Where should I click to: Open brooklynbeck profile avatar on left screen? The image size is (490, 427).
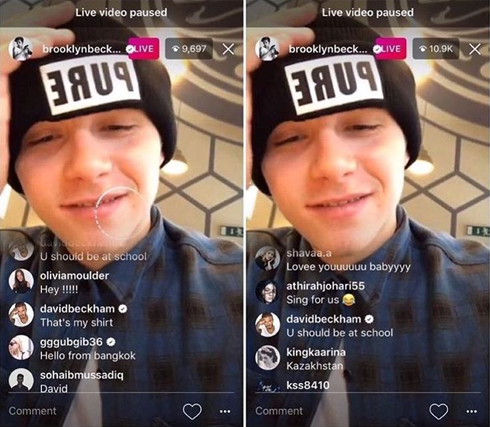pyautogui.click(x=21, y=49)
